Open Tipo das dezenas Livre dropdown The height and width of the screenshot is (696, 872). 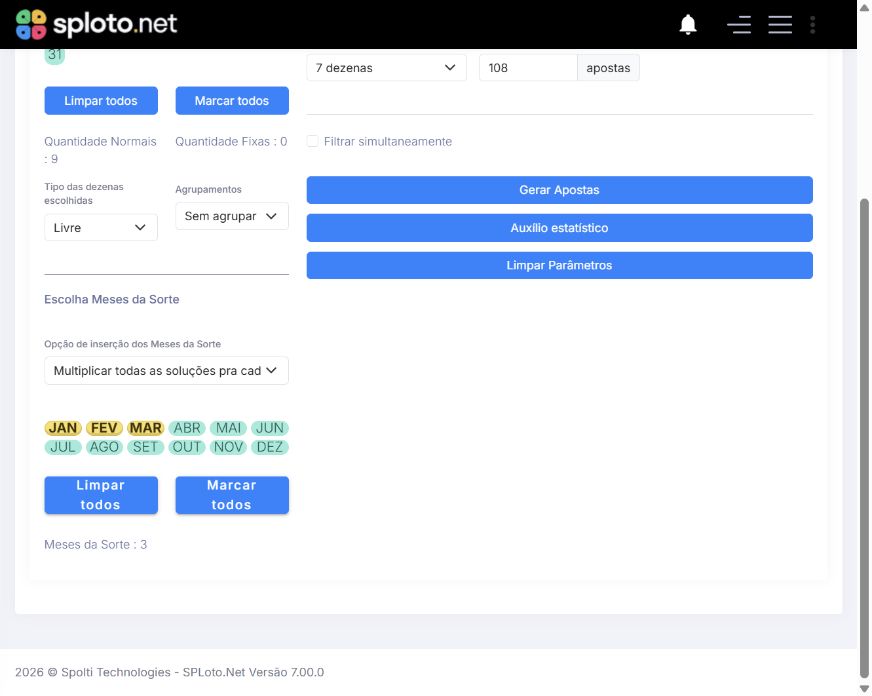[101, 227]
